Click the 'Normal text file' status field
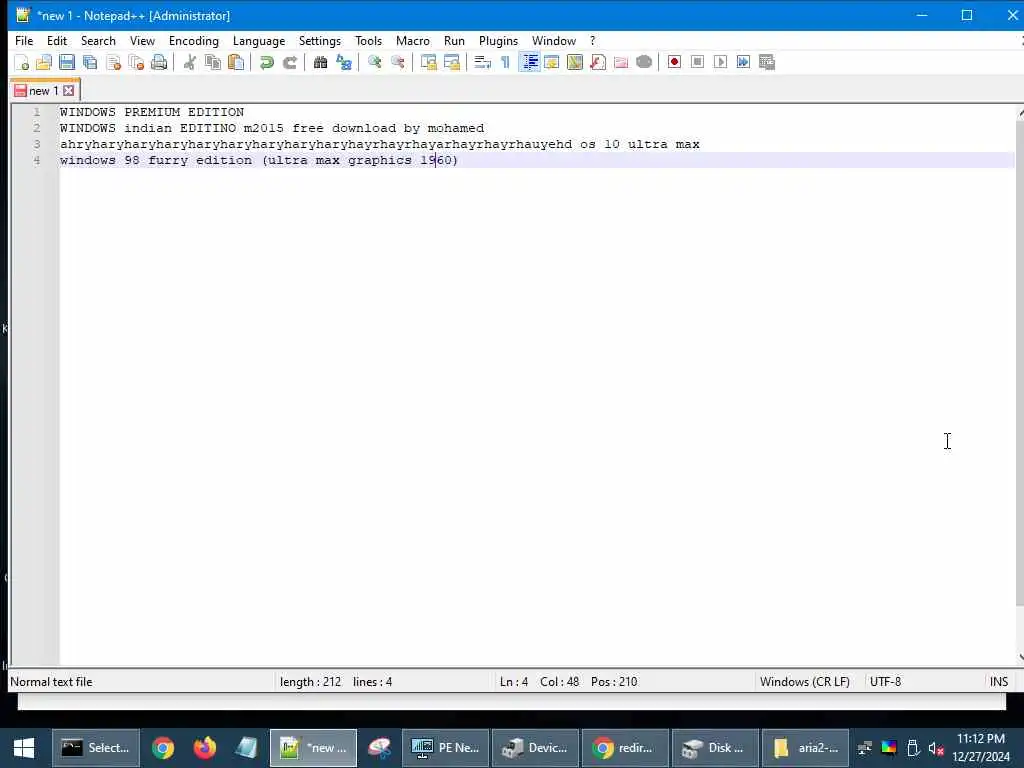 (x=51, y=681)
